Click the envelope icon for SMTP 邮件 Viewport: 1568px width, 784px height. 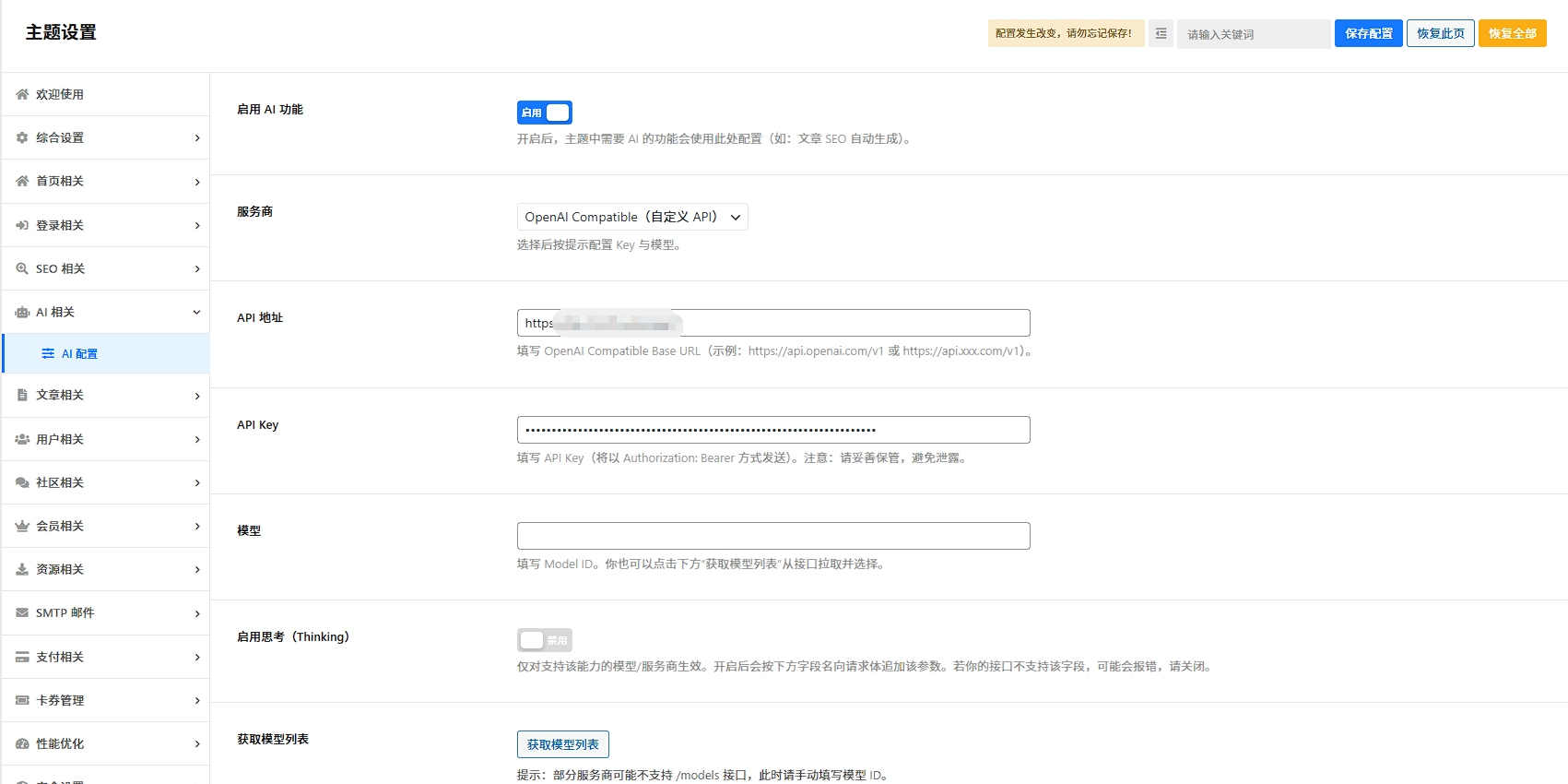pos(22,612)
